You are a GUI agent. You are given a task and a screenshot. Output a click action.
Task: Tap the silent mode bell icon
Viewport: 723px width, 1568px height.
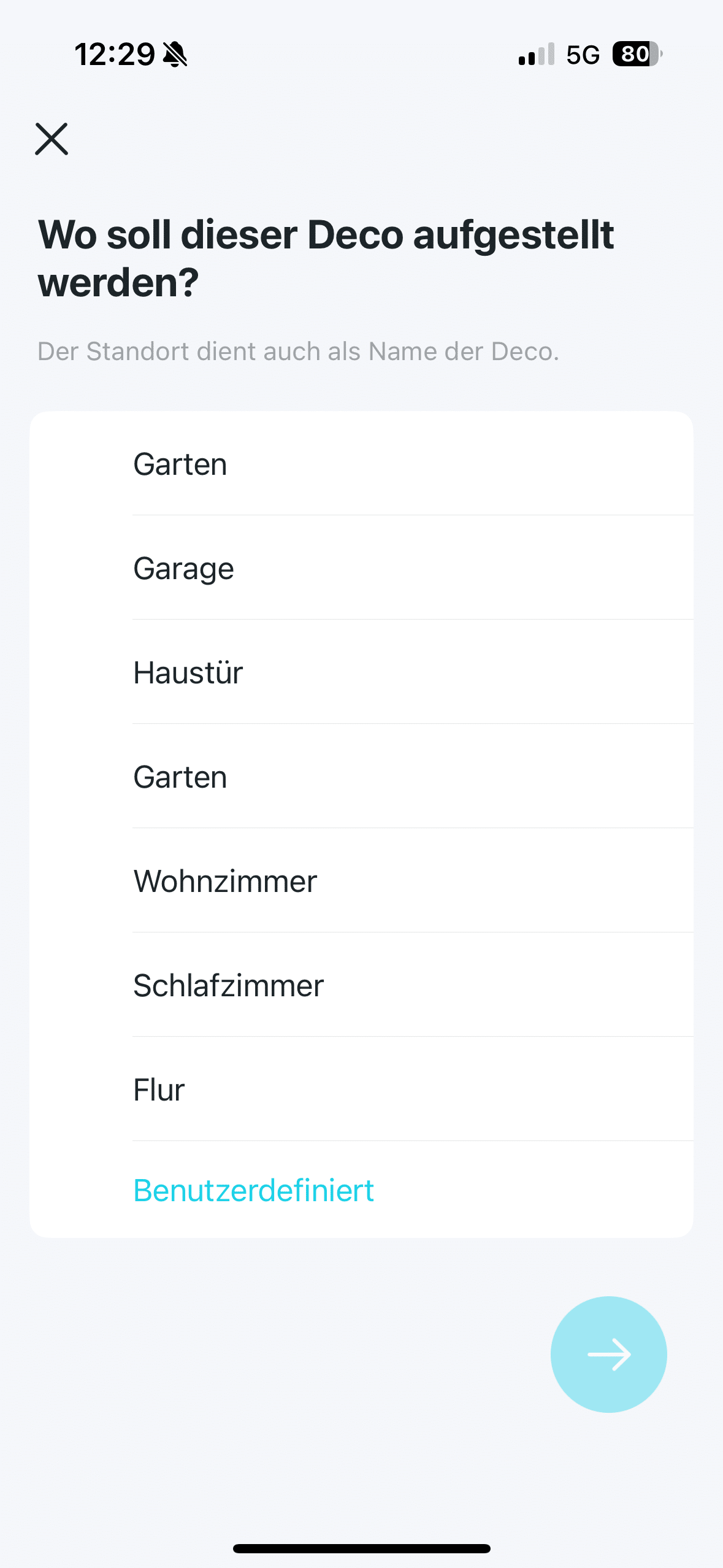[175, 55]
